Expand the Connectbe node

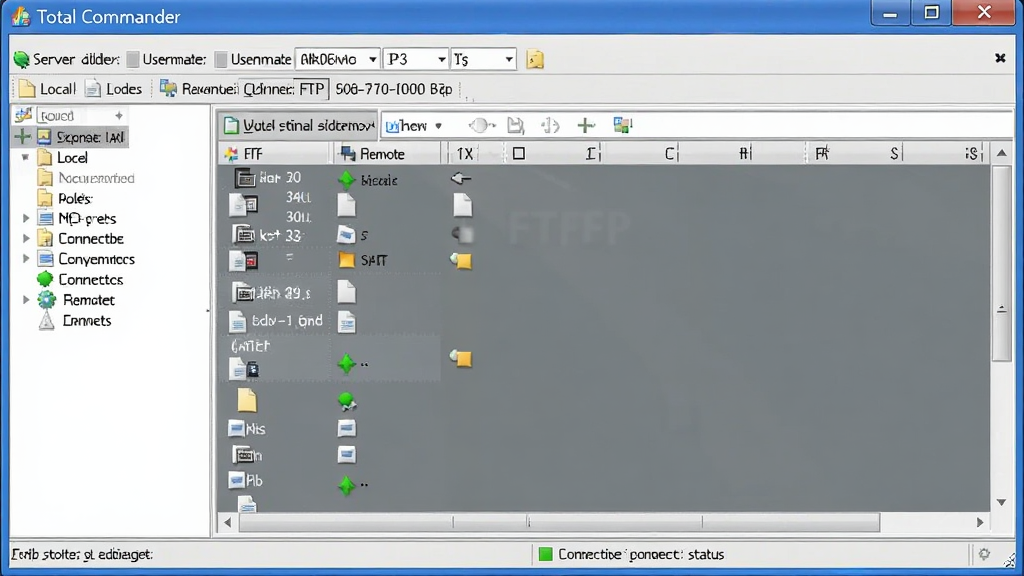coord(26,238)
